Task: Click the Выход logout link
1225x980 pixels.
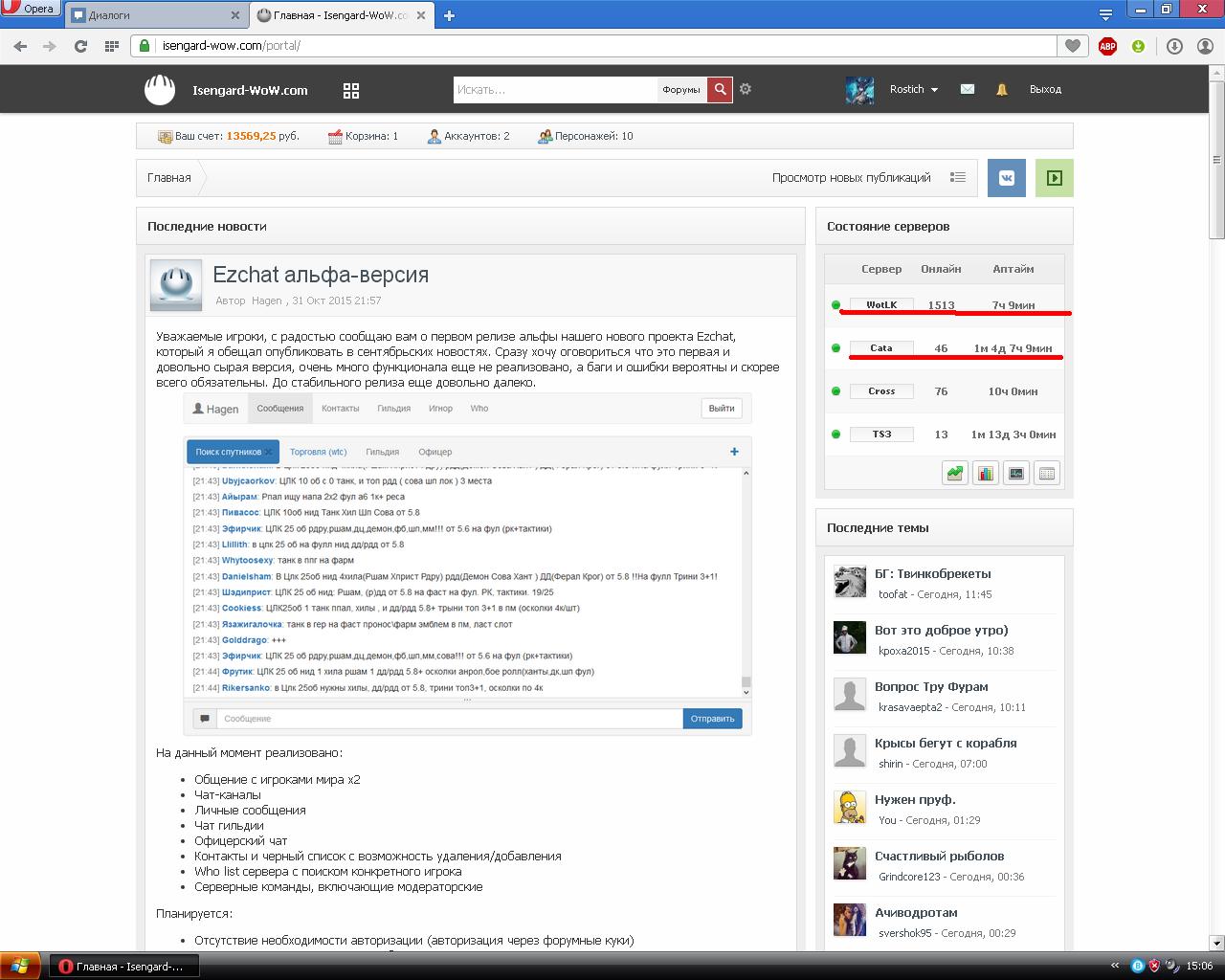Action: (1045, 89)
